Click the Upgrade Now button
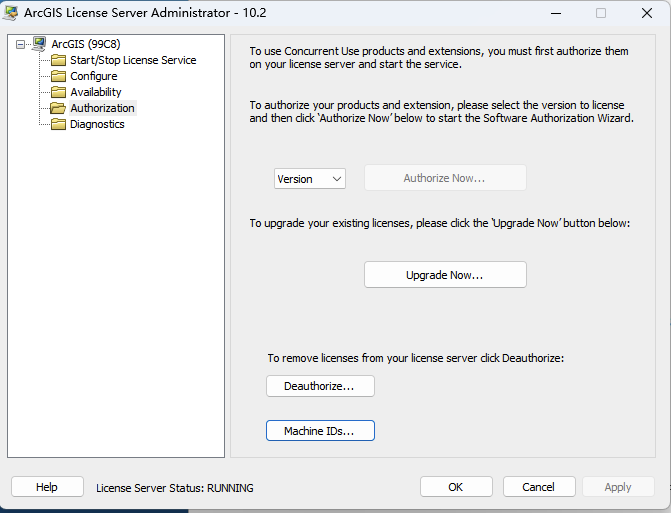This screenshot has height=513, width=671. (x=445, y=275)
